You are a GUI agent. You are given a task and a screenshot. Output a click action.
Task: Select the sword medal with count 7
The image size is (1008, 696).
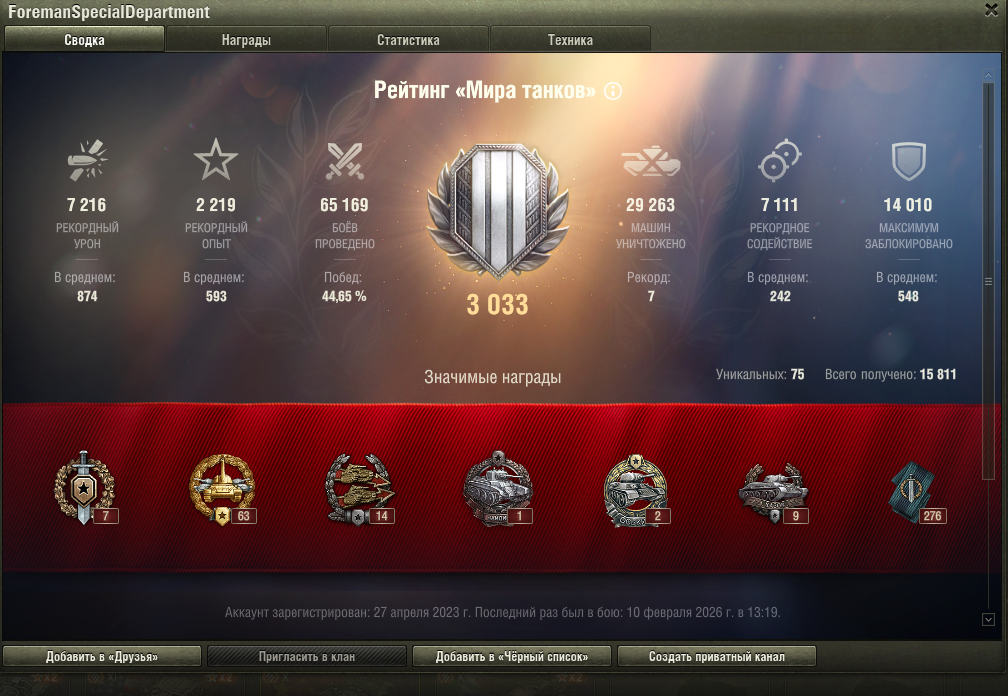[85, 488]
